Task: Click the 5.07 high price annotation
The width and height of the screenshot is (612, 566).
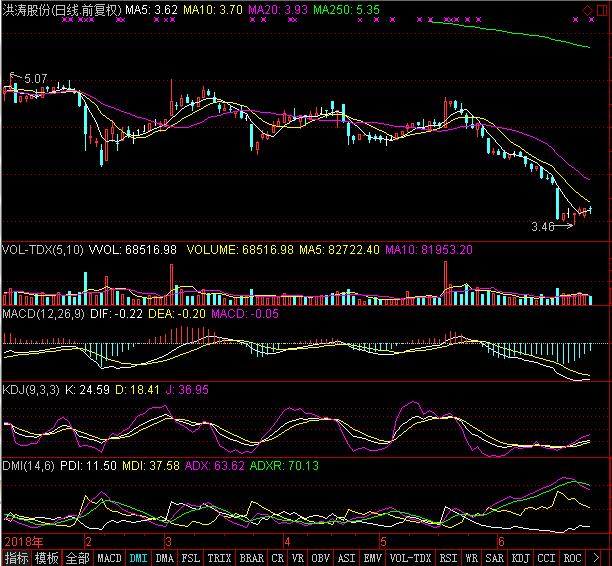Action: click(36, 79)
